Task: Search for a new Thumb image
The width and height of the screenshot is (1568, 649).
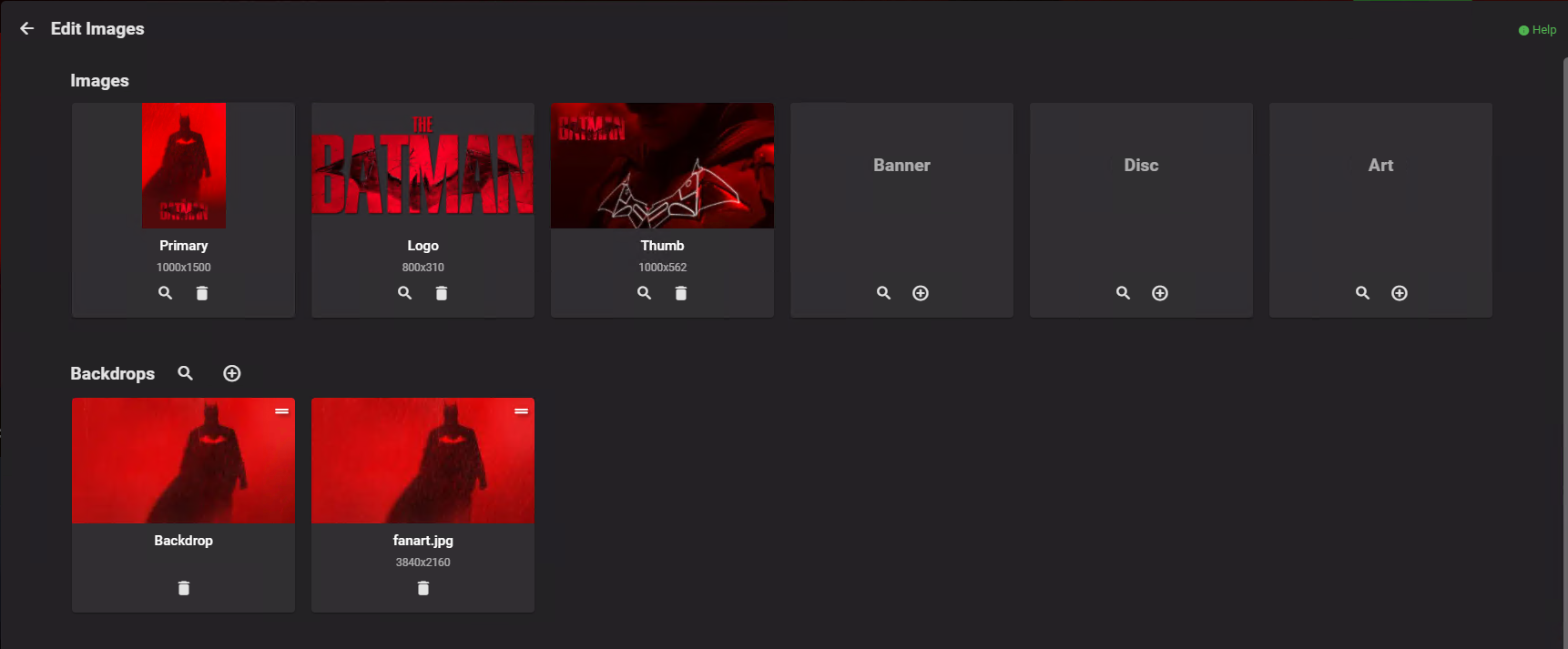Action: tap(644, 293)
